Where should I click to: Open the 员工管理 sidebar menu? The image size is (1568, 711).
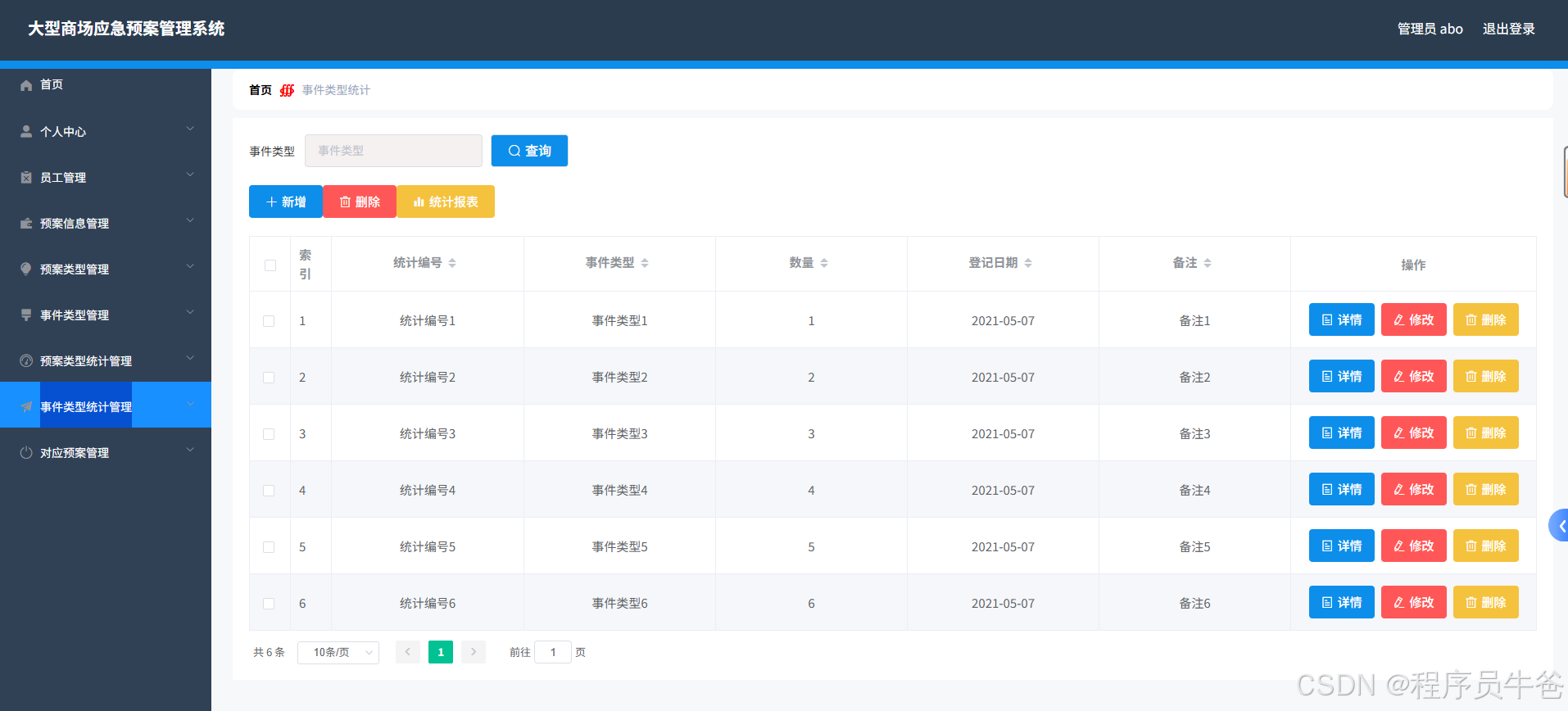pos(106,177)
